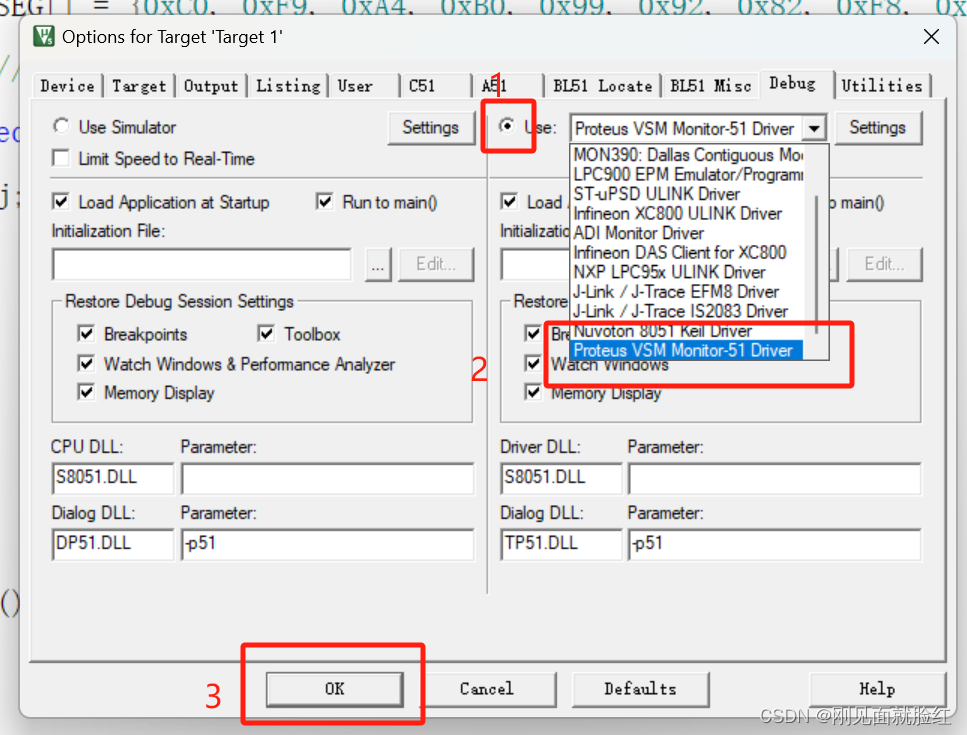Toggle simulator Run to main() checkbox
Viewport: 967px width, 735px height.
tap(324, 202)
